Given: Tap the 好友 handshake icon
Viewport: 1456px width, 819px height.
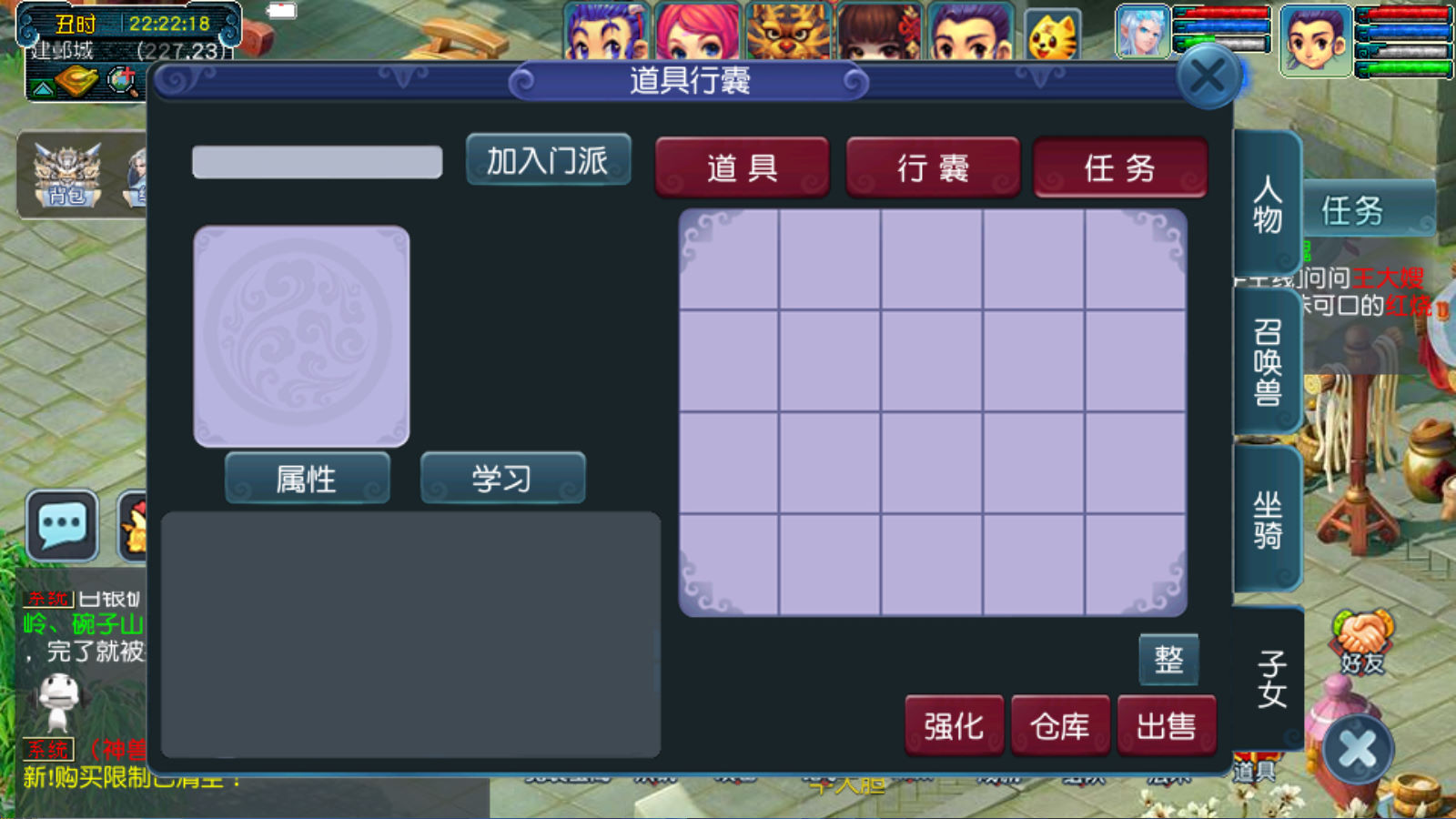Looking at the screenshot, I should 1362,642.
